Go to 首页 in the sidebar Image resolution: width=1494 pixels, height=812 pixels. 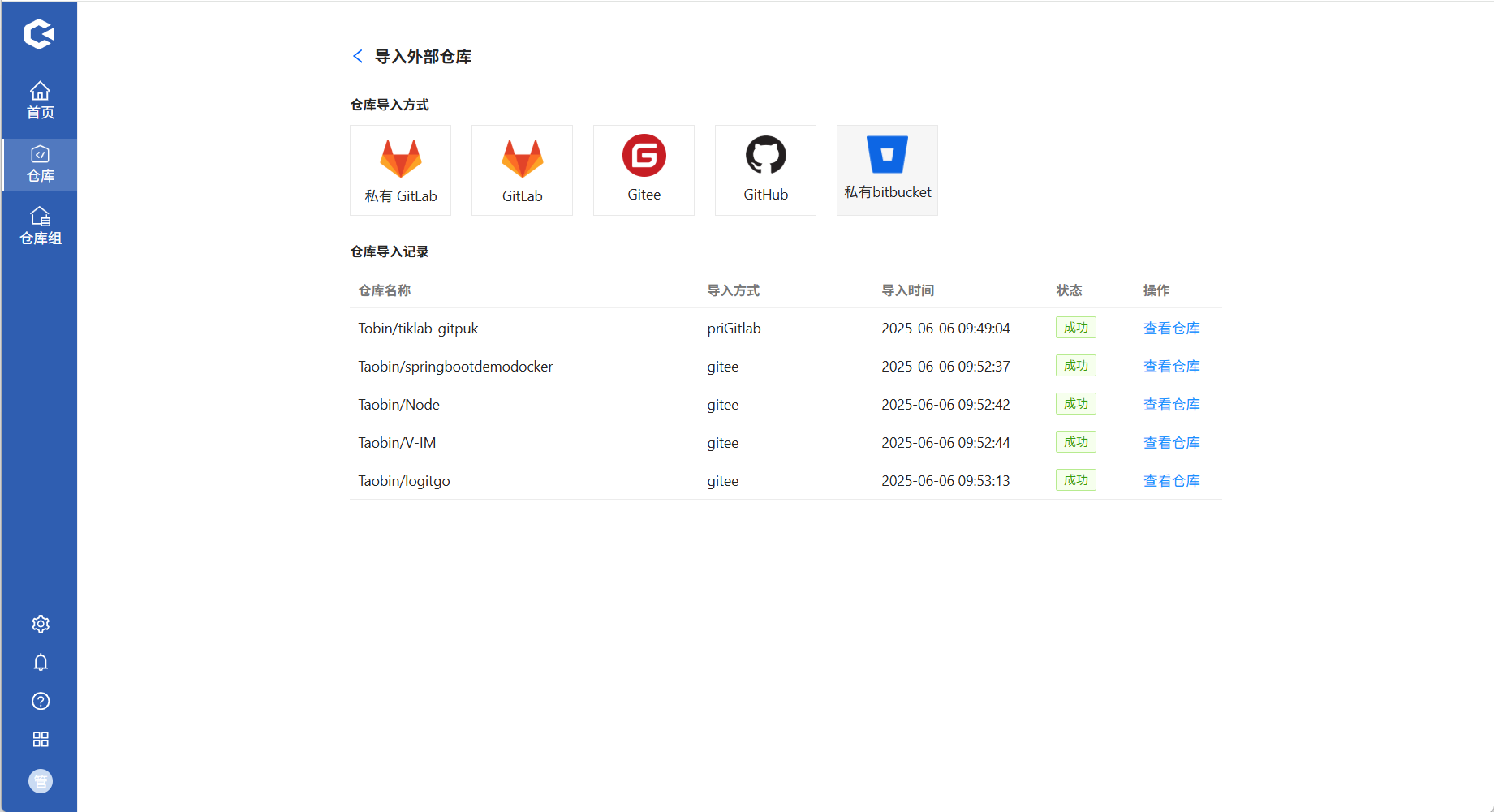(39, 99)
